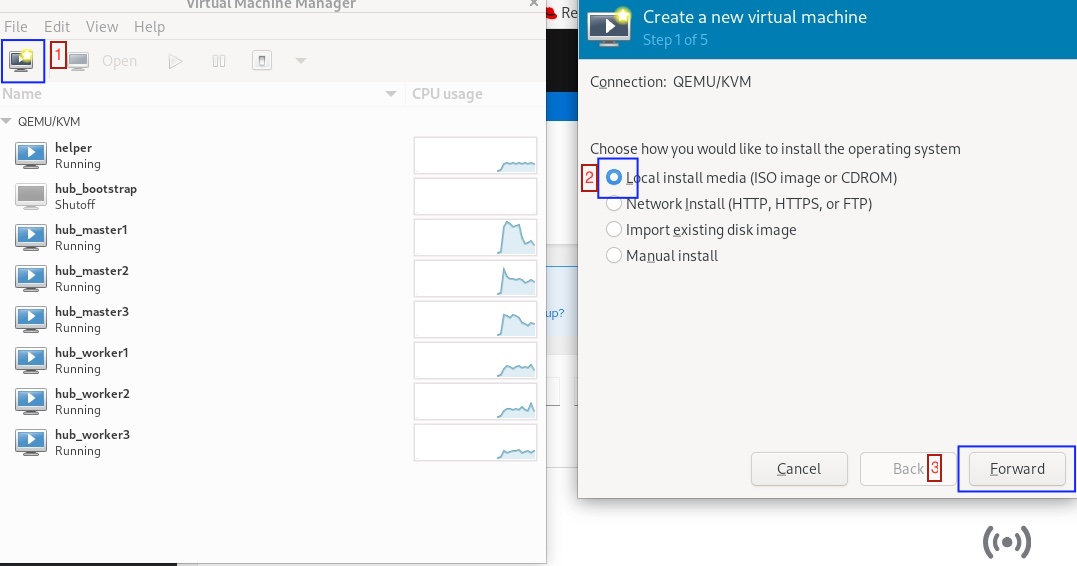Create a new virtual machine toolbar icon
This screenshot has height=566, width=1077.
(x=22, y=60)
